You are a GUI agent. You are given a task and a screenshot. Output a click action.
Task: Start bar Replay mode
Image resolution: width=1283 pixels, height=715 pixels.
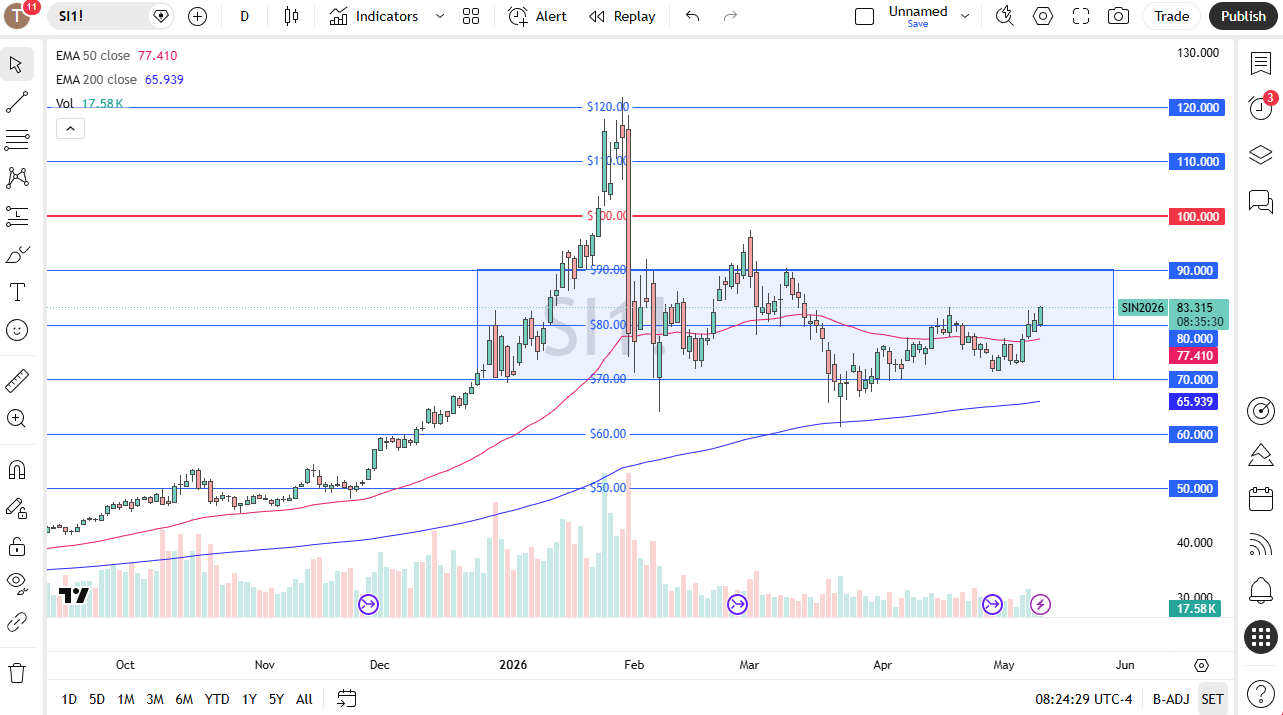click(x=622, y=16)
